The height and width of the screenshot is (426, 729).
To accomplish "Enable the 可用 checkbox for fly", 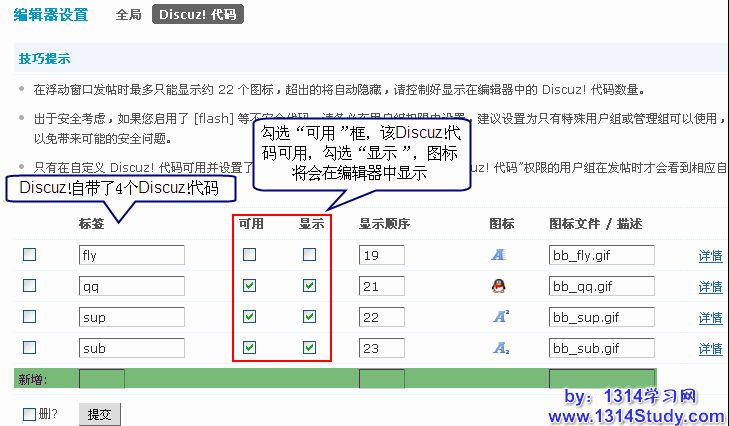I will 249,255.
